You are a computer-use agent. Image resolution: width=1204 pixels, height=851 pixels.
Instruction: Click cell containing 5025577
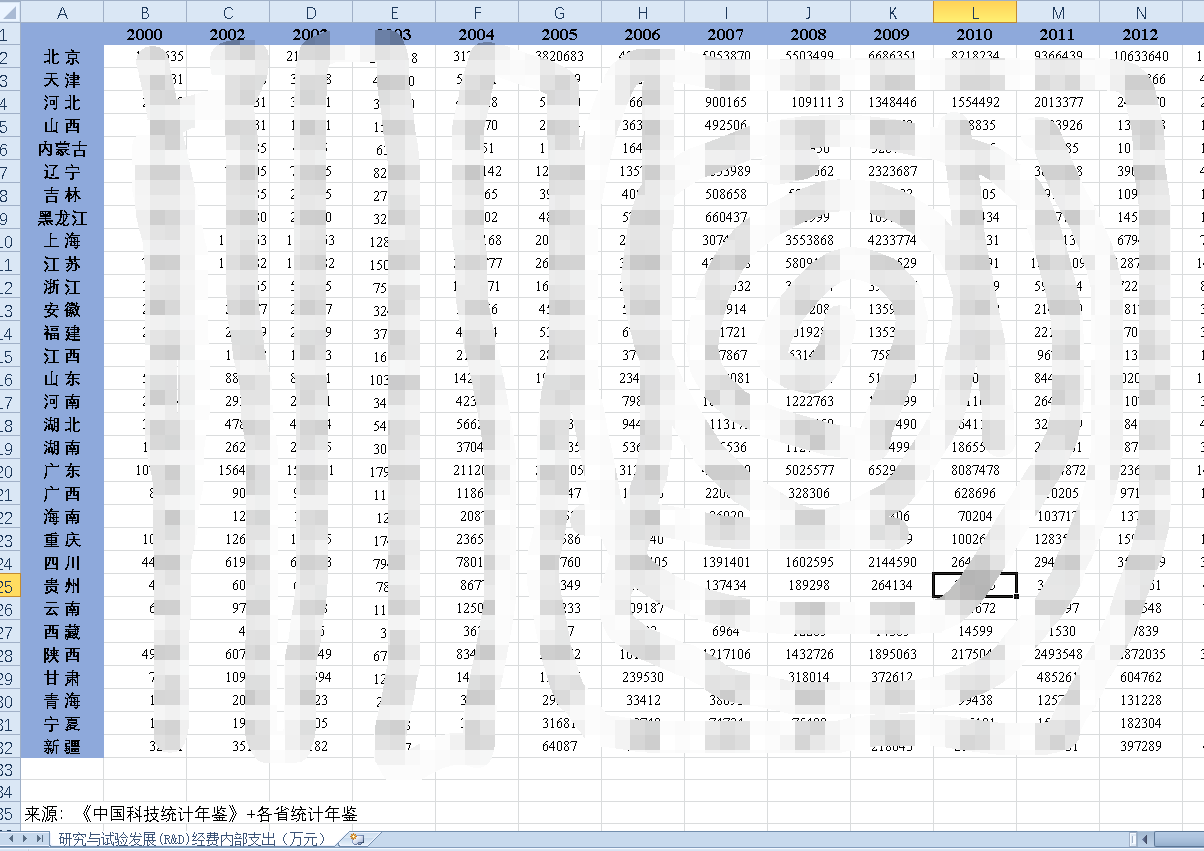(808, 471)
